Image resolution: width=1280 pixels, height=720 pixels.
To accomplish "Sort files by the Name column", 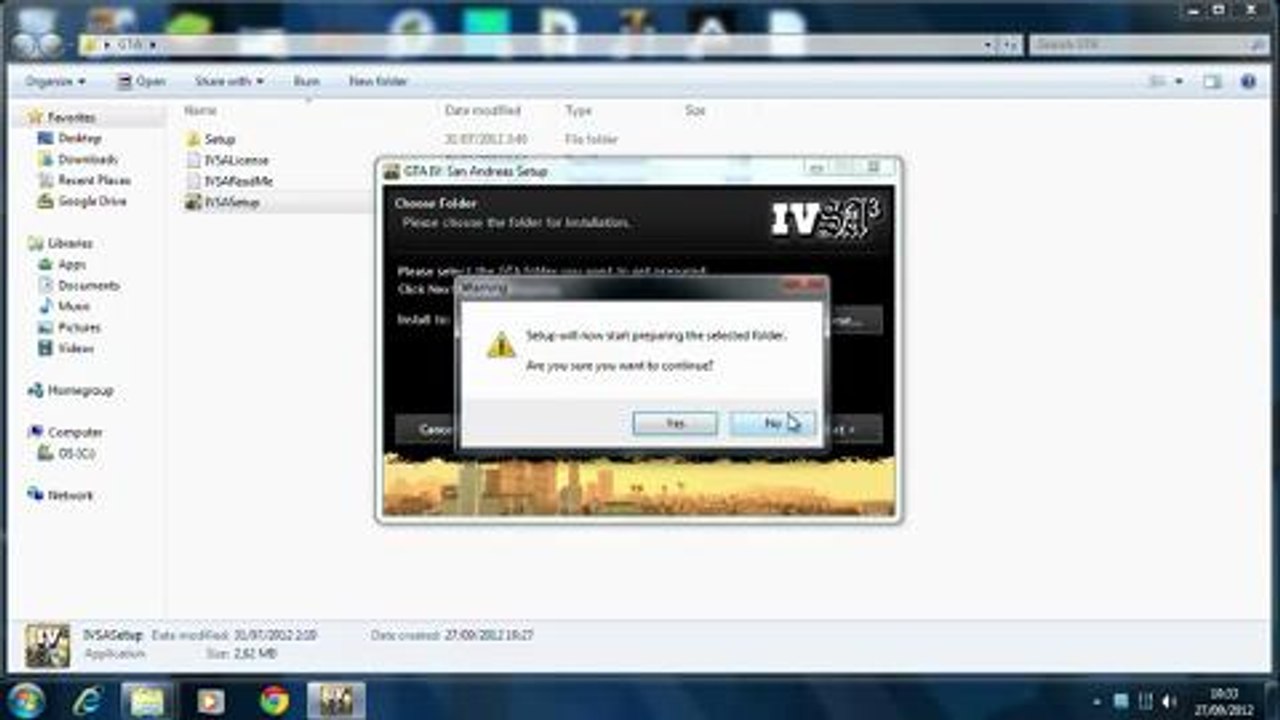I will [201, 110].
